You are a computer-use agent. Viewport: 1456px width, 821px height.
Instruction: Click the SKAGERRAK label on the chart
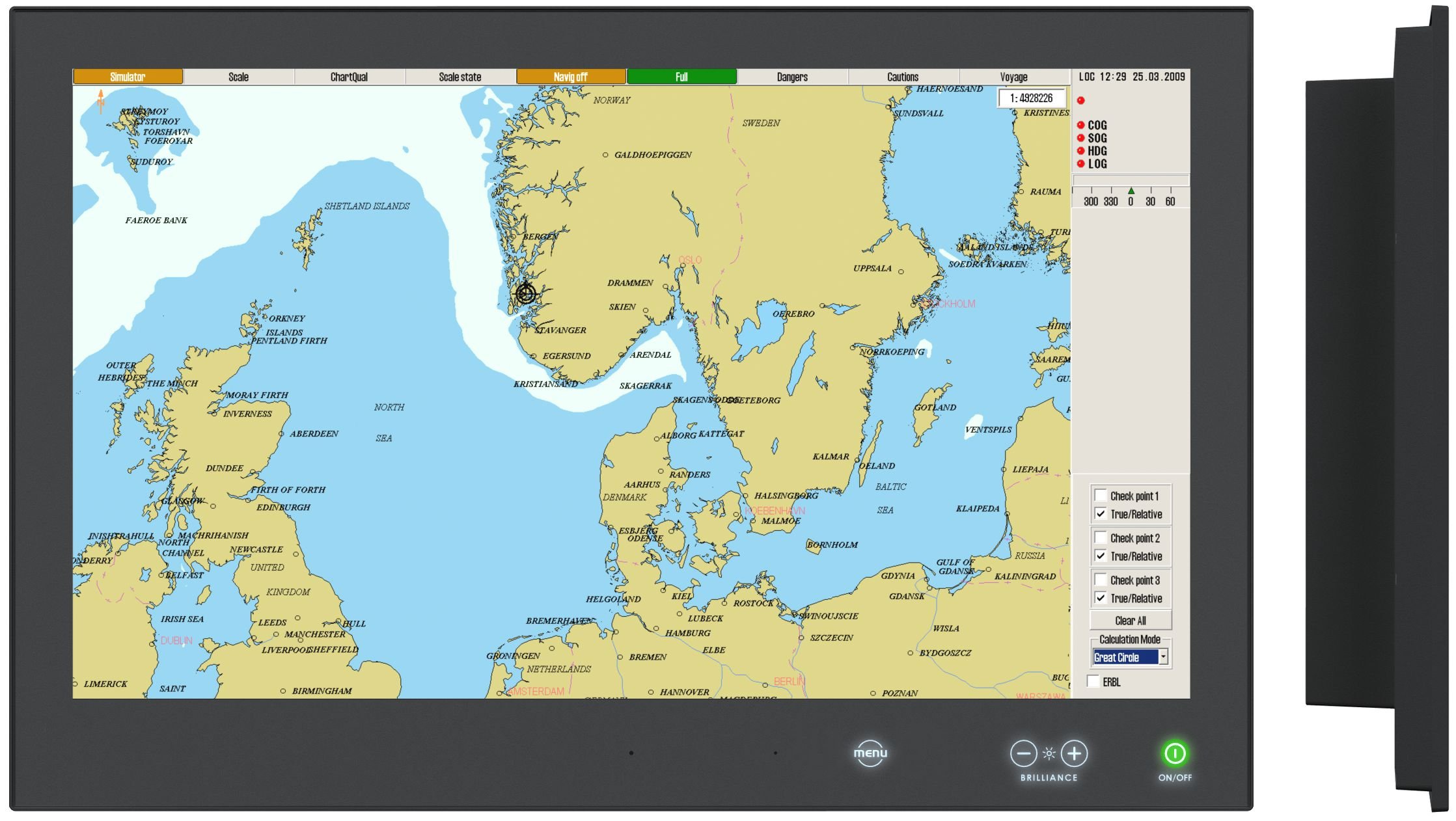(646, 386)
